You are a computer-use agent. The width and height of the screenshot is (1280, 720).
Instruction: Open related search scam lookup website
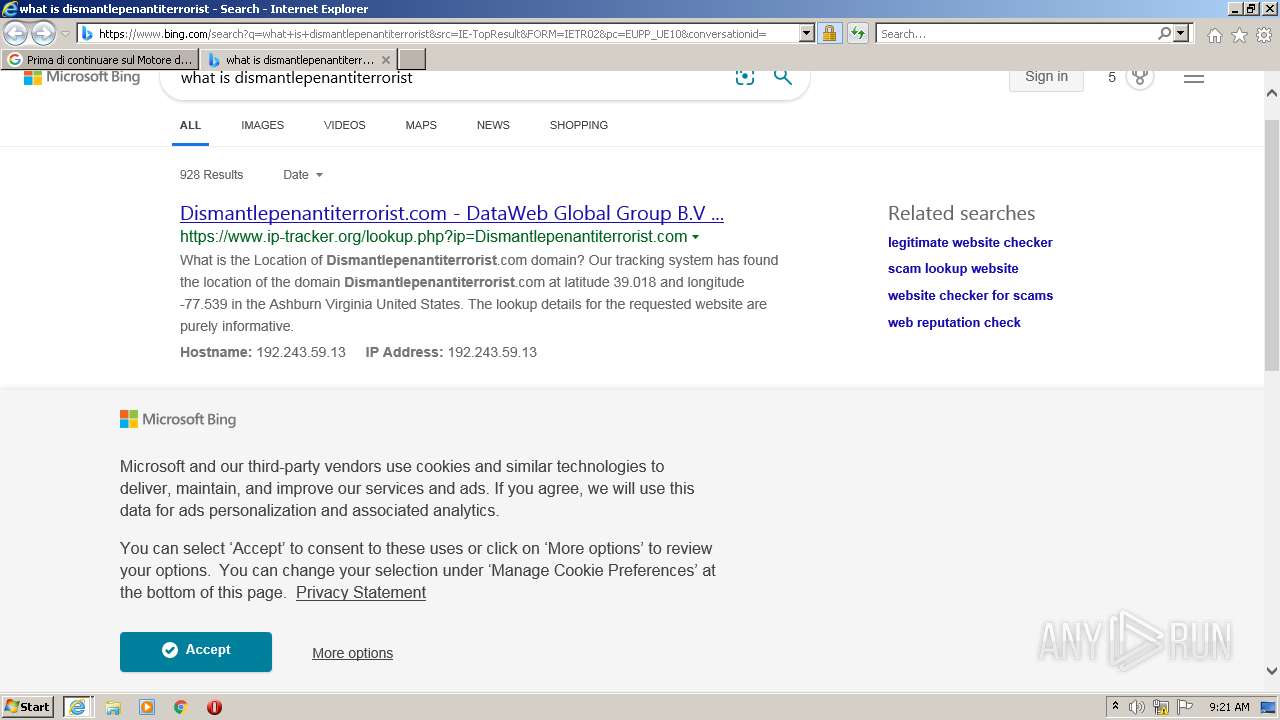coord(953,268)
